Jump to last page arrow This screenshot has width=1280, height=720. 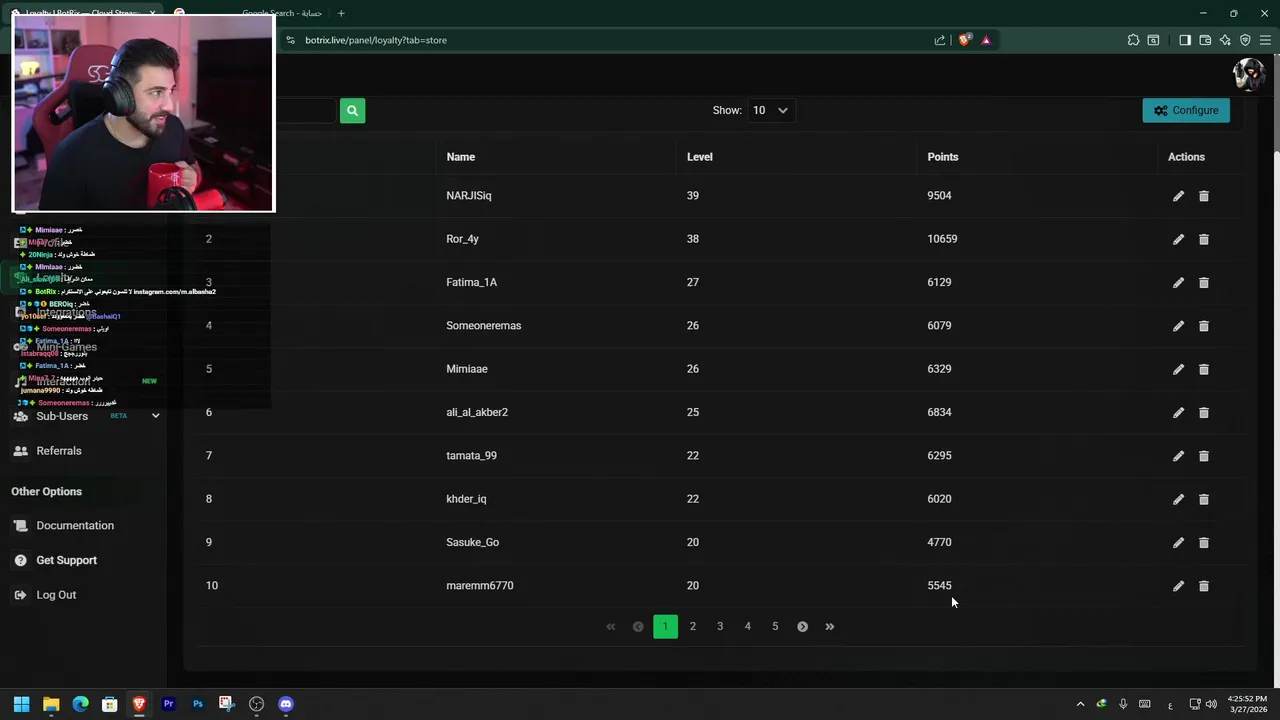coord(830,627)
